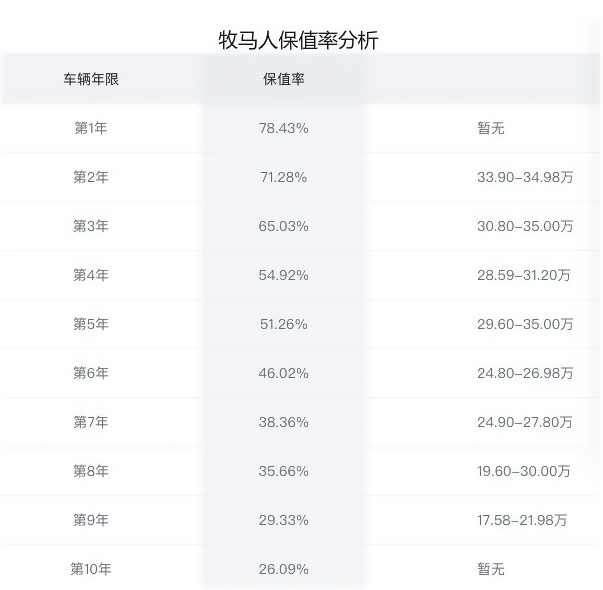Click the 65.03% retention value
Image resolution: width=603 pixels, height=590 pixels.
click(x=284, y=226)
